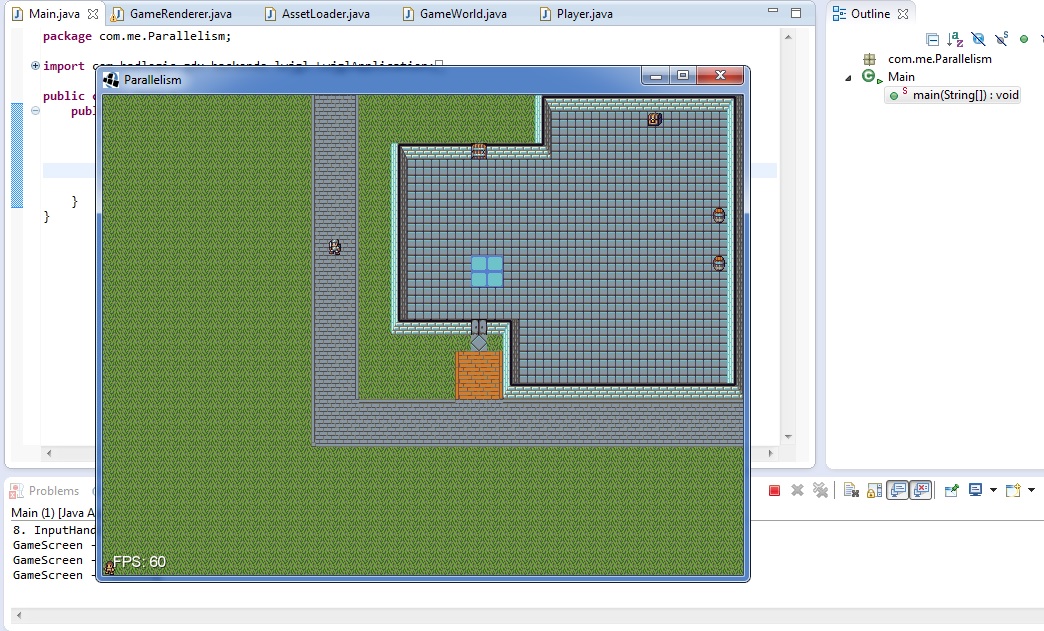Viewport: 1044px width, 631px height.
Task: Click the Open Console icon
Action: click(x=1013, y=491)
